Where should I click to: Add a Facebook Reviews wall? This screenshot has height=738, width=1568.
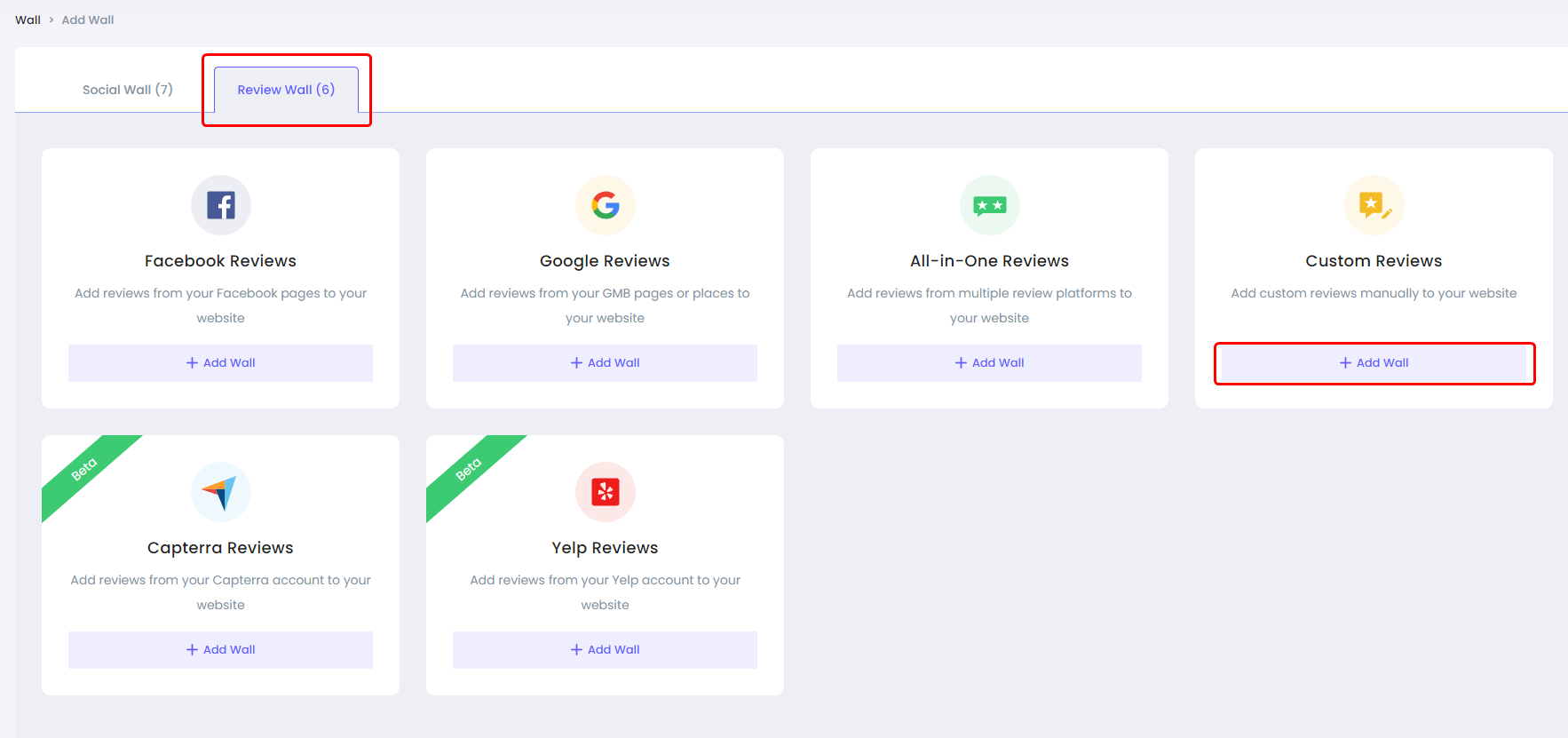pyautogui.click(x=221, y=363)
